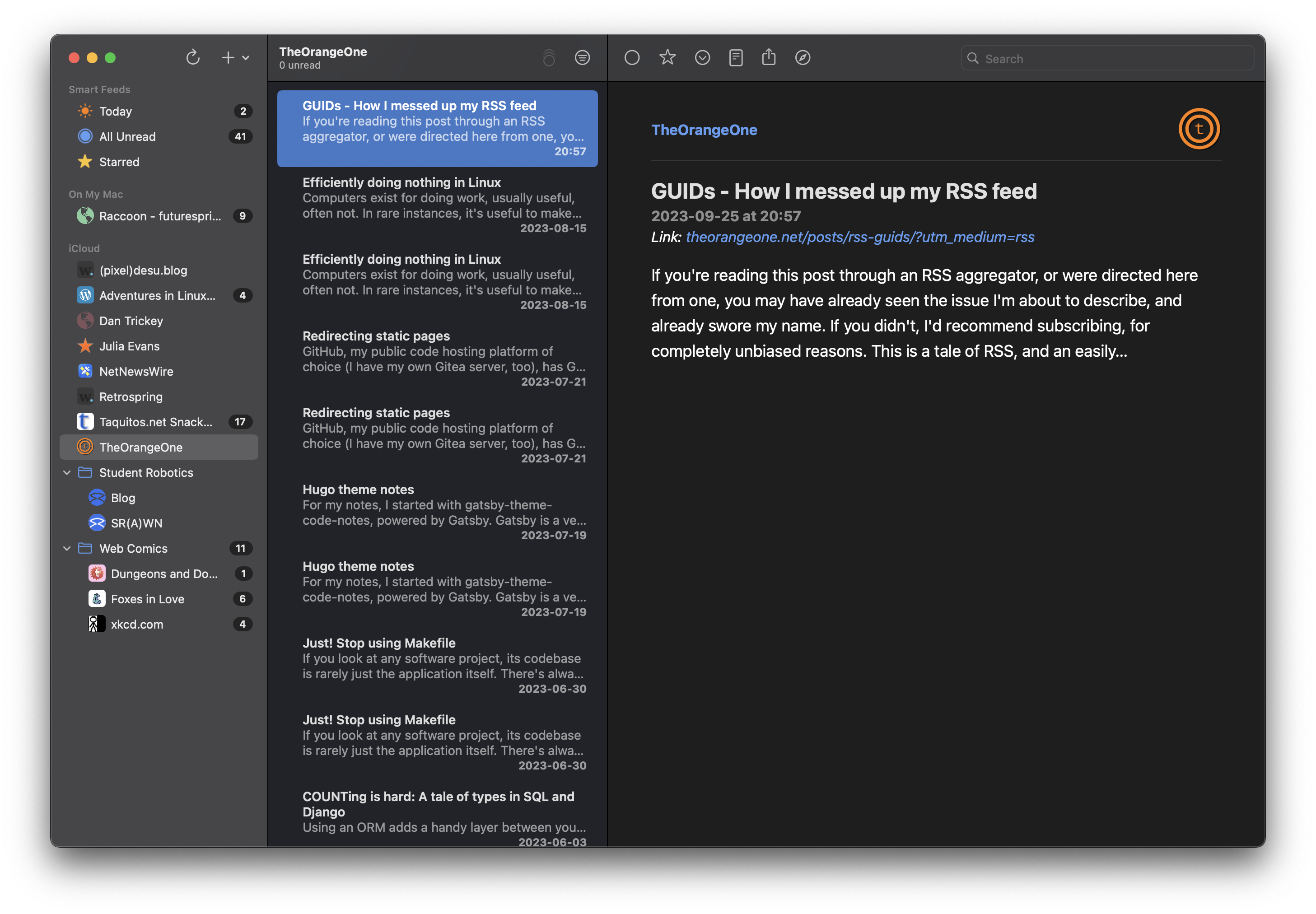Open theorangeone.net article link

[859, 237]
